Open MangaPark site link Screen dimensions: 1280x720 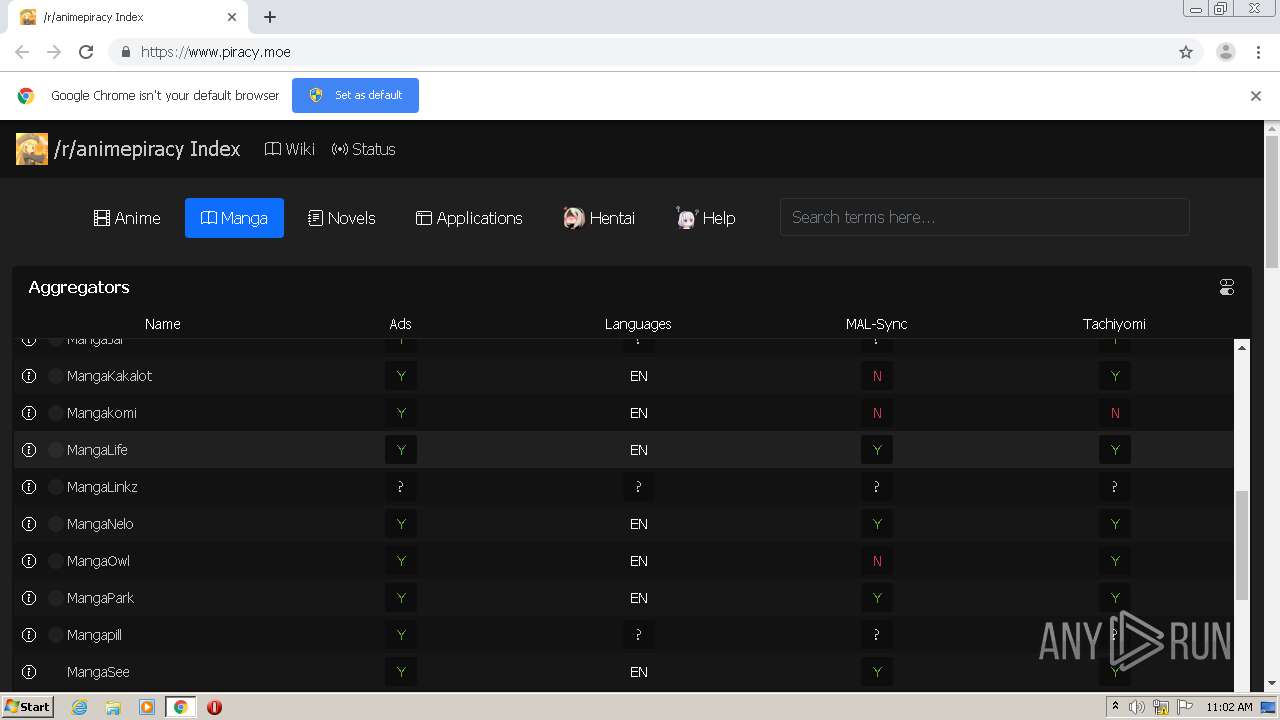point(100,598)
